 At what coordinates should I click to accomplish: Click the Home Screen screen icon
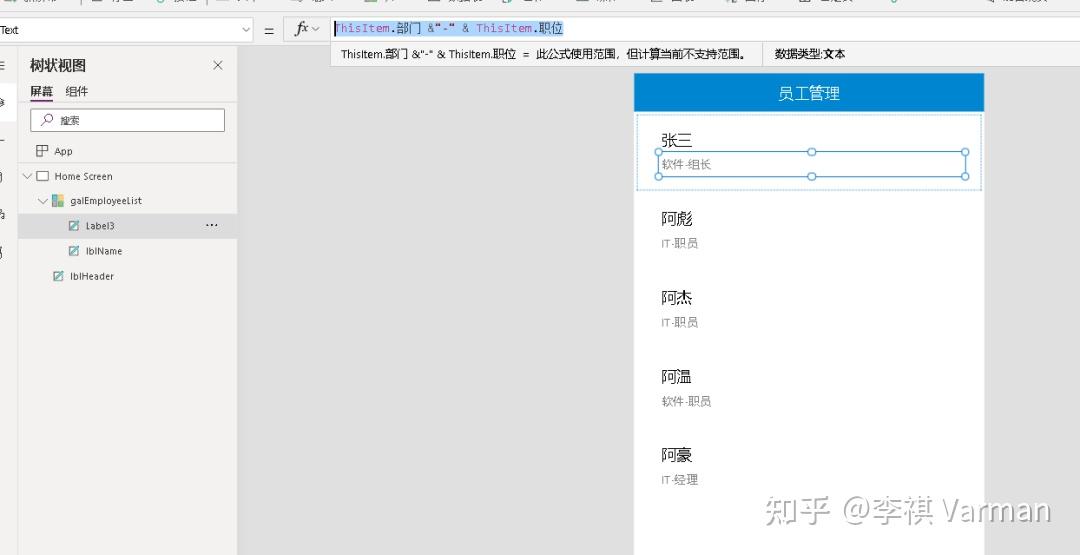click(x=42, y=176)
